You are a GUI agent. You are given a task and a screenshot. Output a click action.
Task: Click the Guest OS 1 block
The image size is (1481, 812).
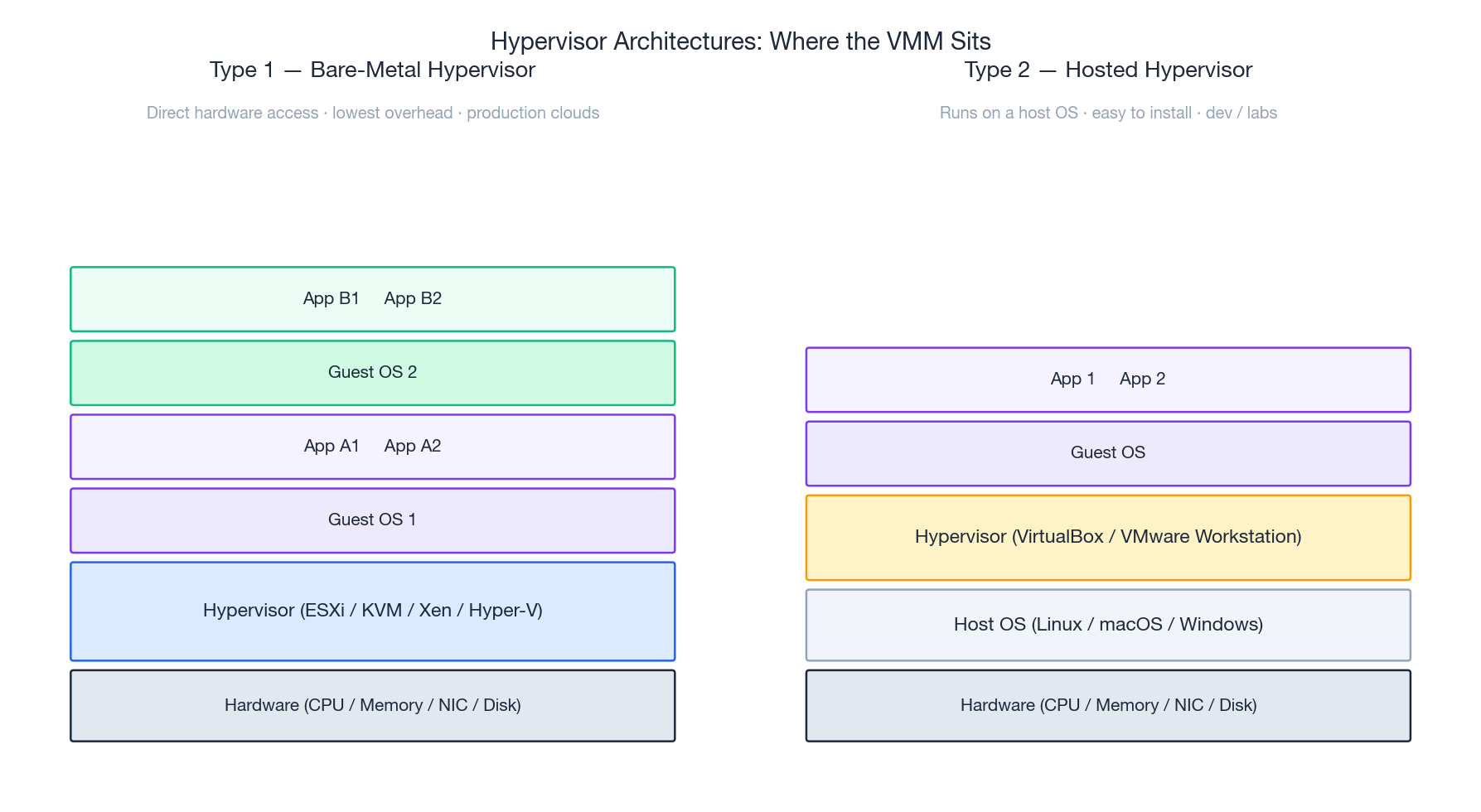[x=372, y=520]
